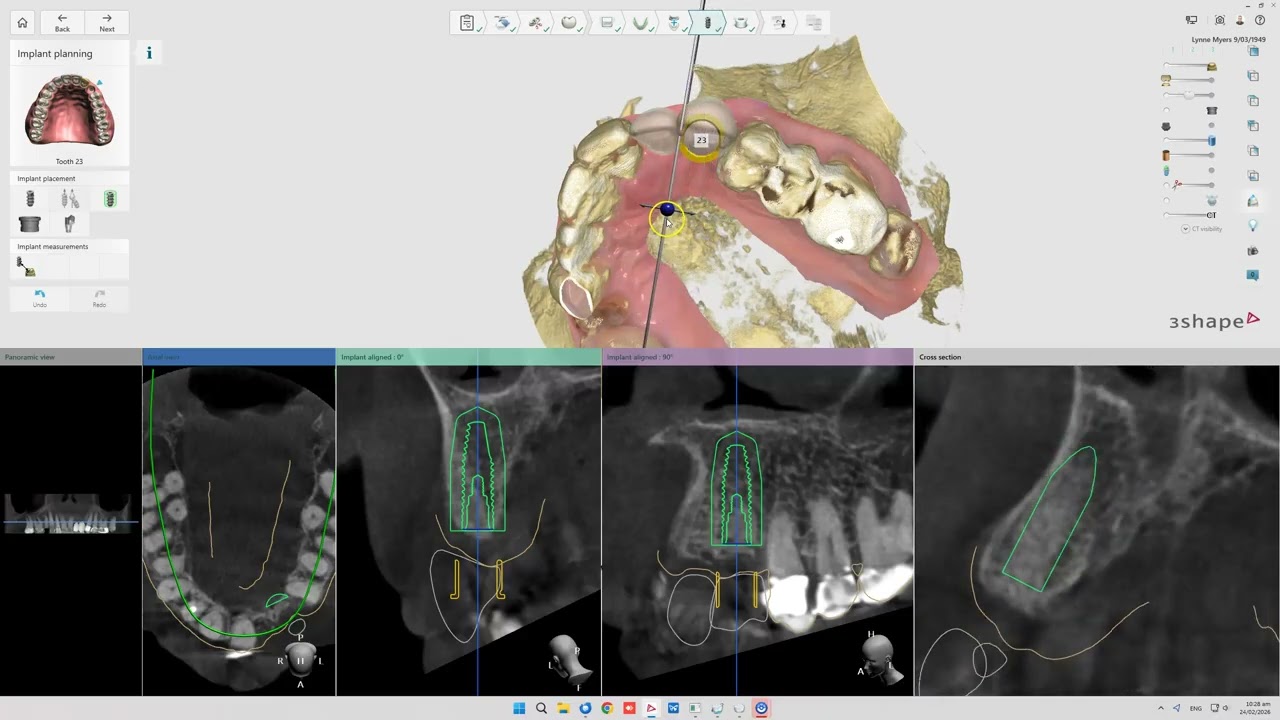Click the panoramic X-ray thumbnail image
The height and width of the screenshot is (720, 1280).
coord(68,514)
